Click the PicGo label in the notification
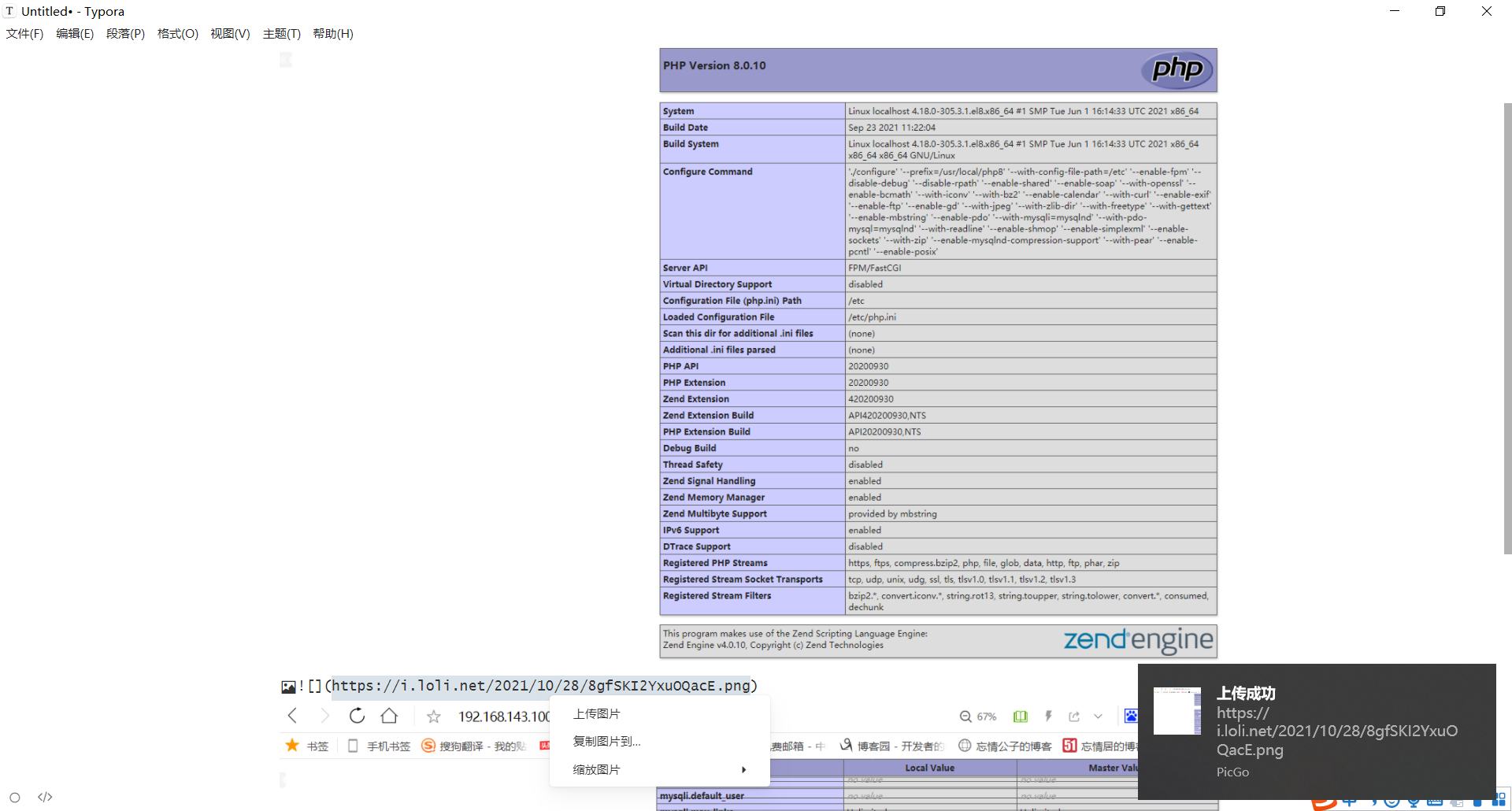This screenshot has width=1512, height=811. 1232,772
